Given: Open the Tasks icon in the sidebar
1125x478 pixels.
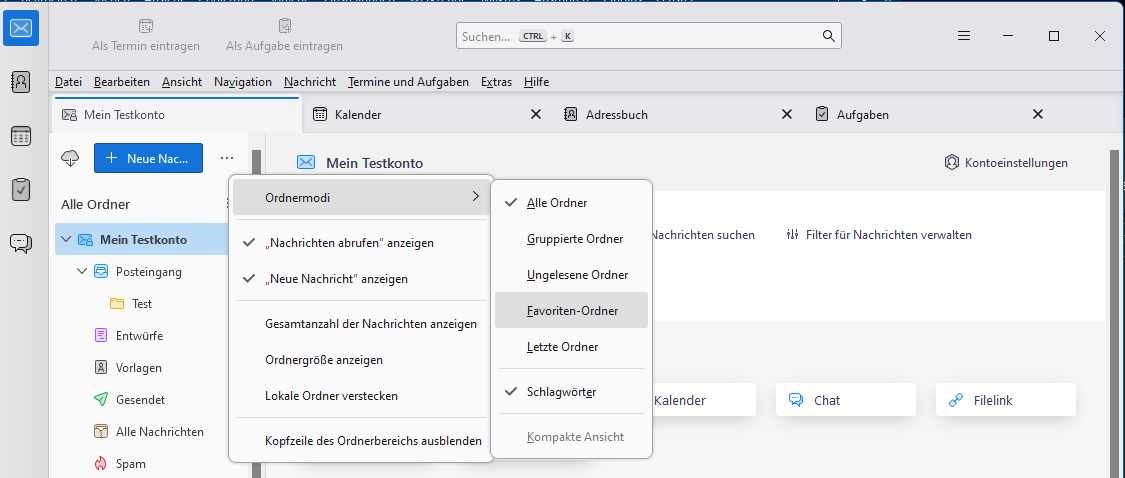Looking at the screenshot, I should click(x=21, y=189).
